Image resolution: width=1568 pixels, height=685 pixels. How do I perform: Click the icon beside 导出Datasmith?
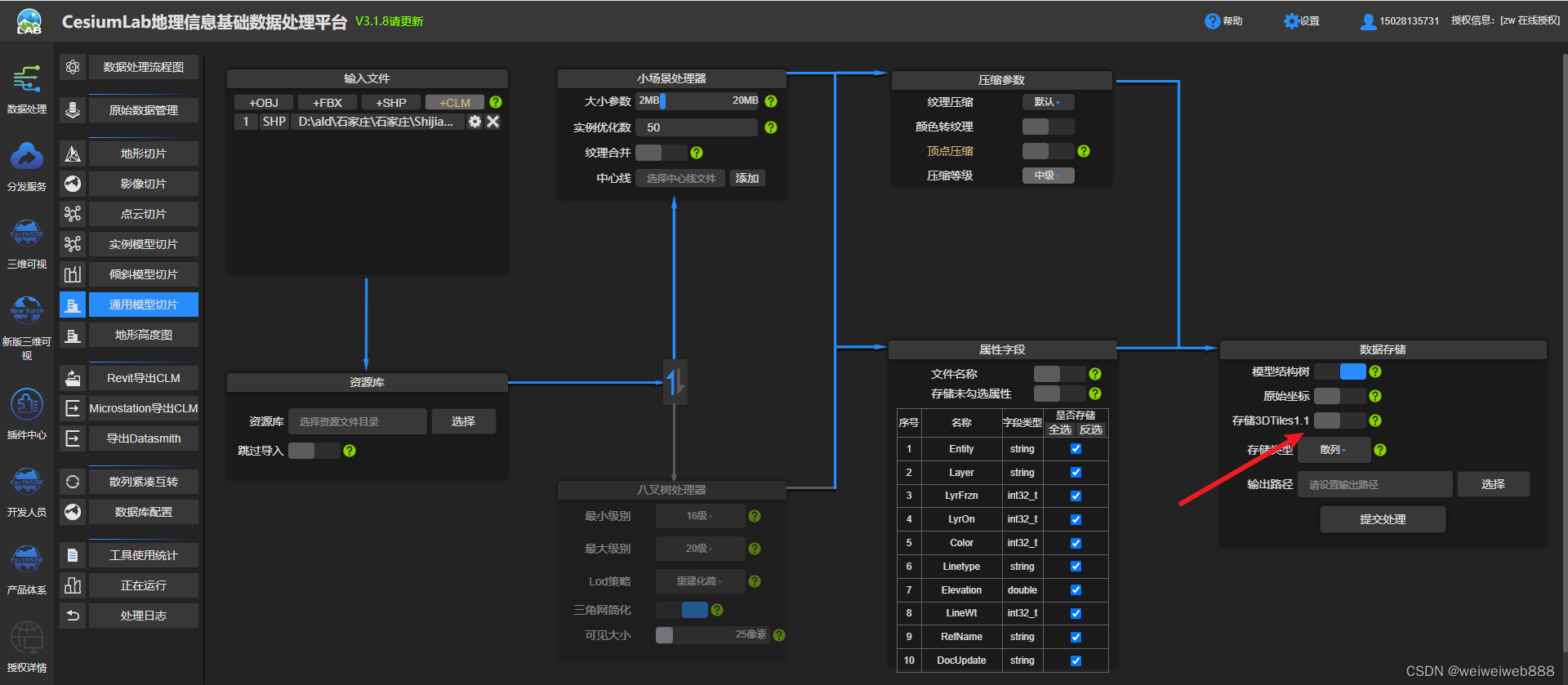(73, 438)
